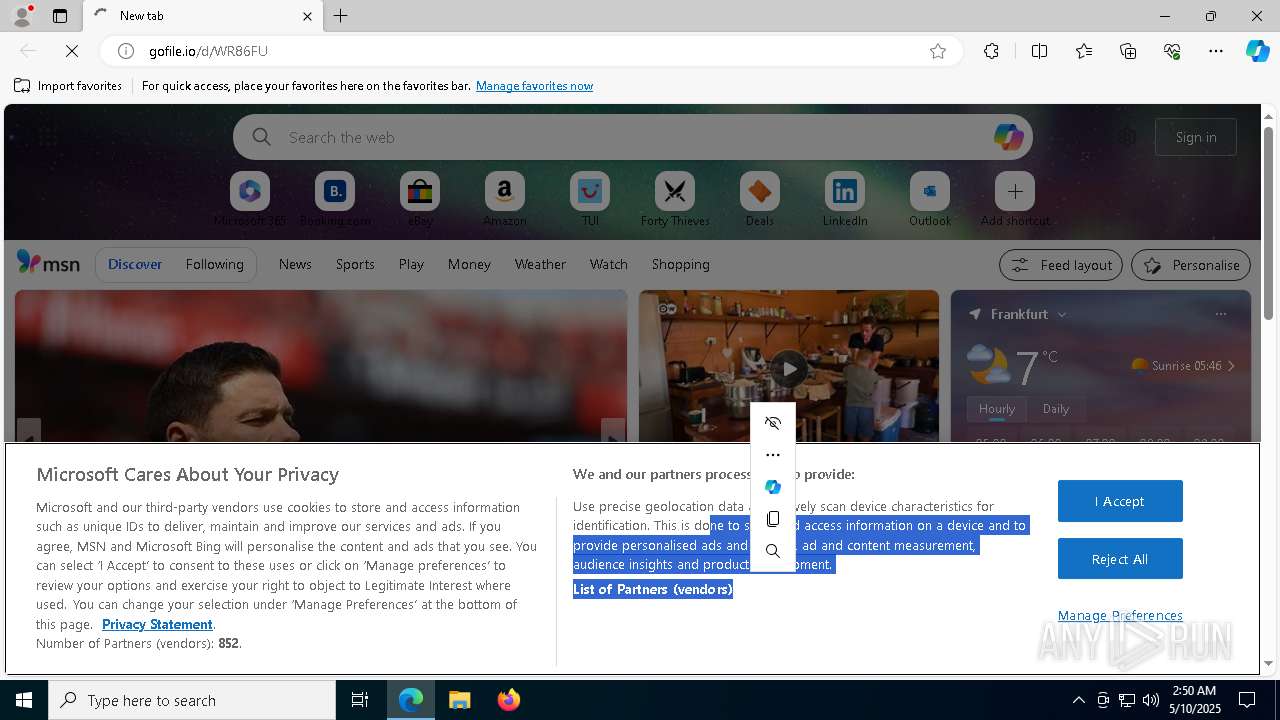
Task: Open the Watch section
Action: (608, 264)
